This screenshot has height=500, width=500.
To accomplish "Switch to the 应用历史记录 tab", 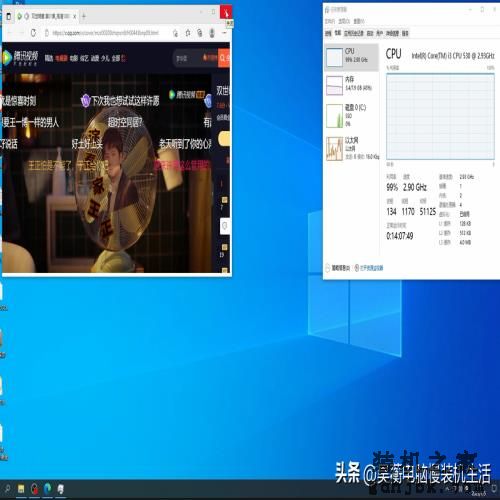I will click(354, 33).
